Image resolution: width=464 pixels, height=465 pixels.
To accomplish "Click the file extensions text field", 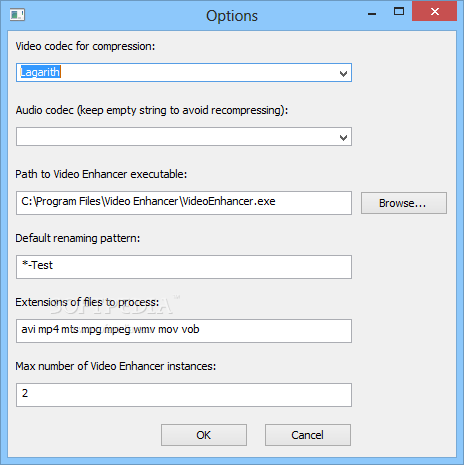I will (184, 331).
